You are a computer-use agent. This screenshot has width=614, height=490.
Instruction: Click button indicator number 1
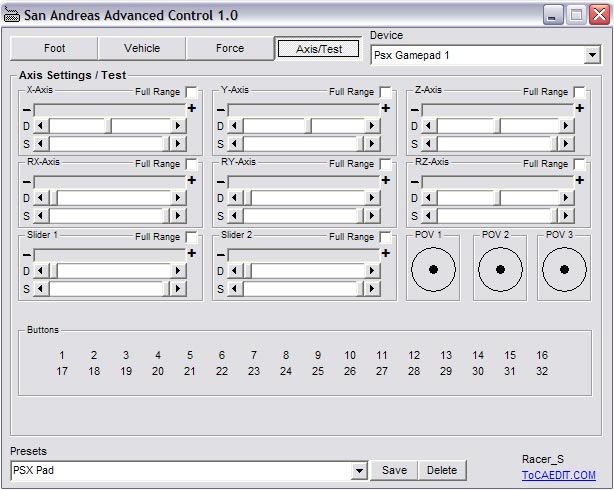point(62,355)
